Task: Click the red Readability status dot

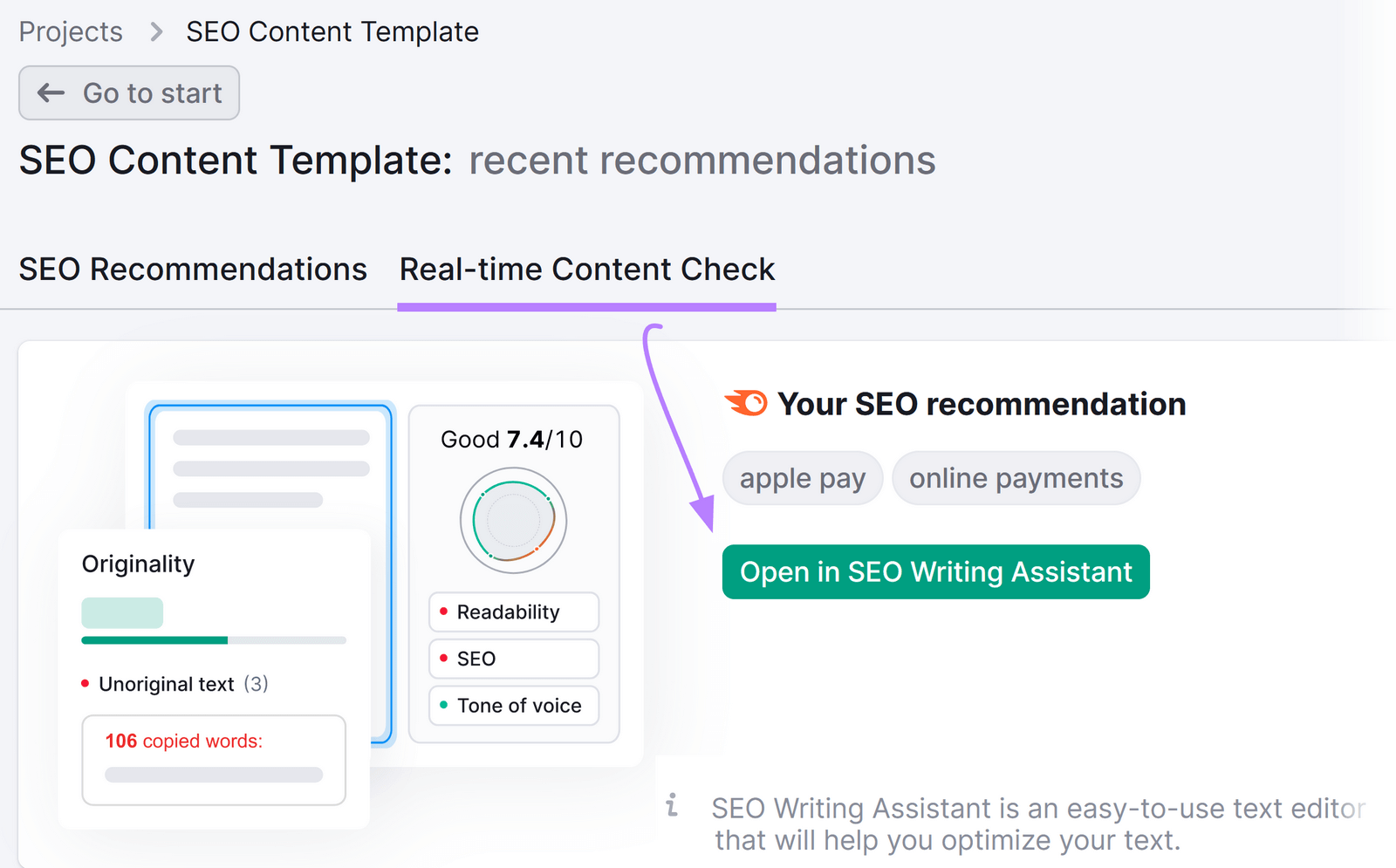Action: coord(446,612)
